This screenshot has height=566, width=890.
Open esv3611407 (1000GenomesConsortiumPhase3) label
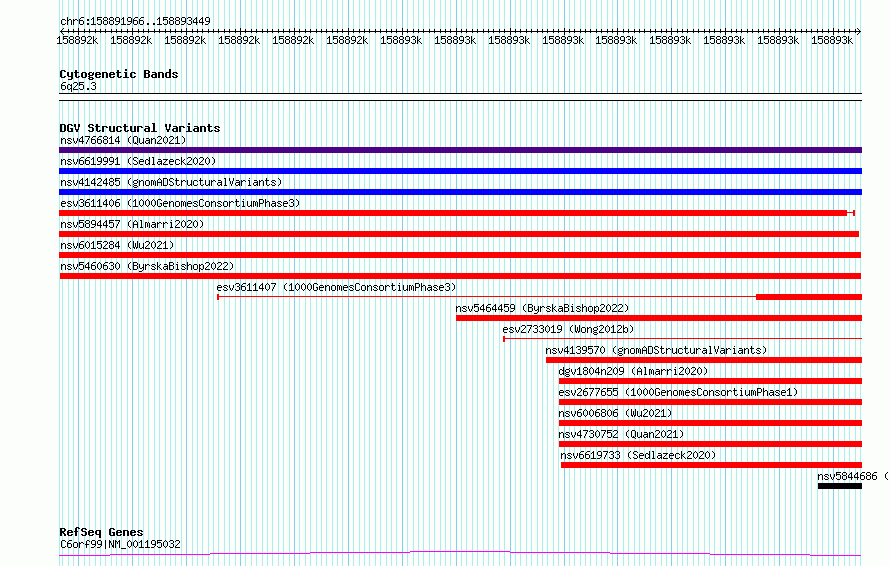[x=336, y=287]
